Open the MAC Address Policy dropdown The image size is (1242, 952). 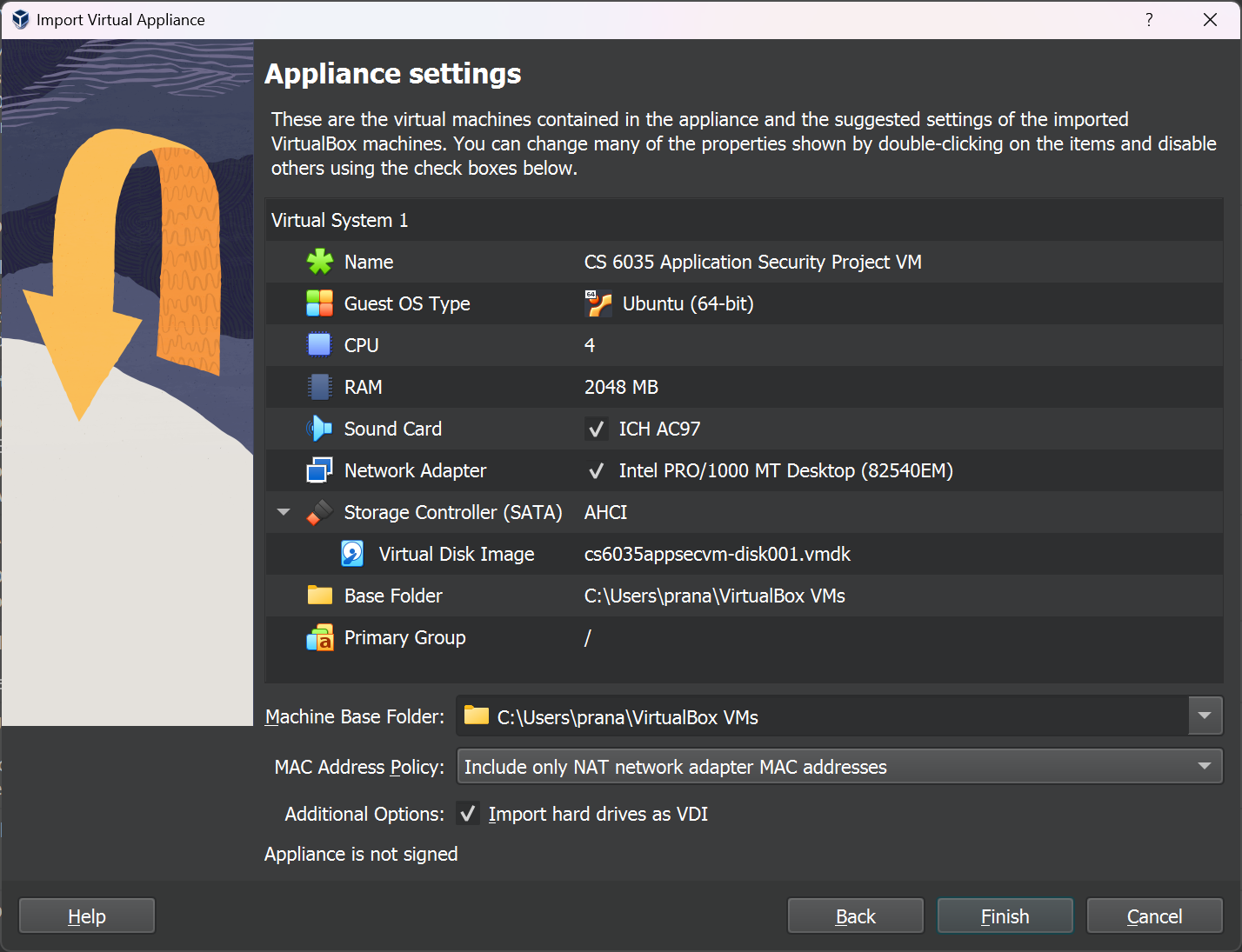coord(1204,766)
